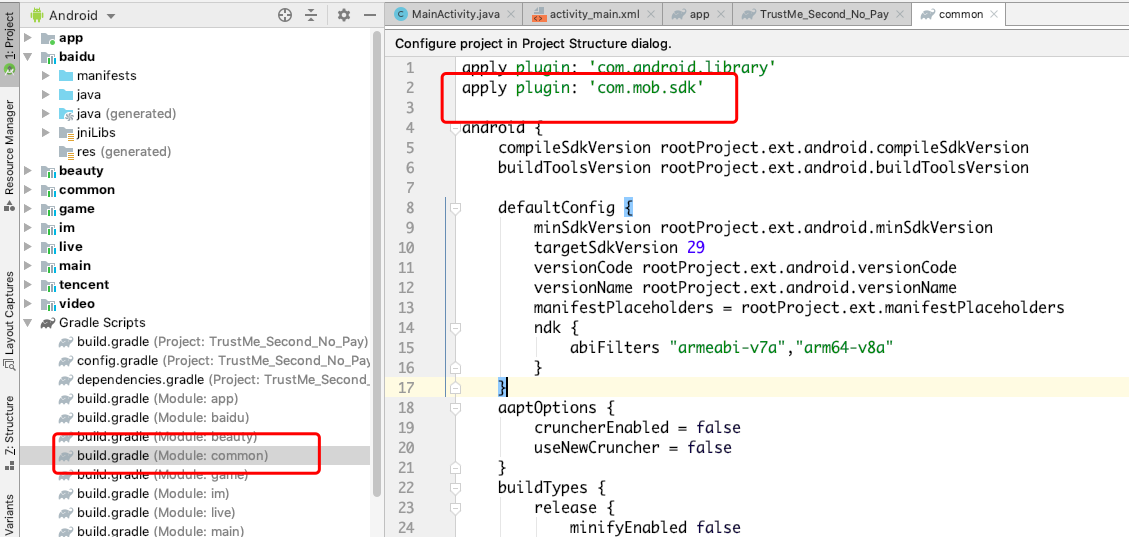Select the res (generated) folder
Viewport: 1129px width, 537px height.
point(124,152)
